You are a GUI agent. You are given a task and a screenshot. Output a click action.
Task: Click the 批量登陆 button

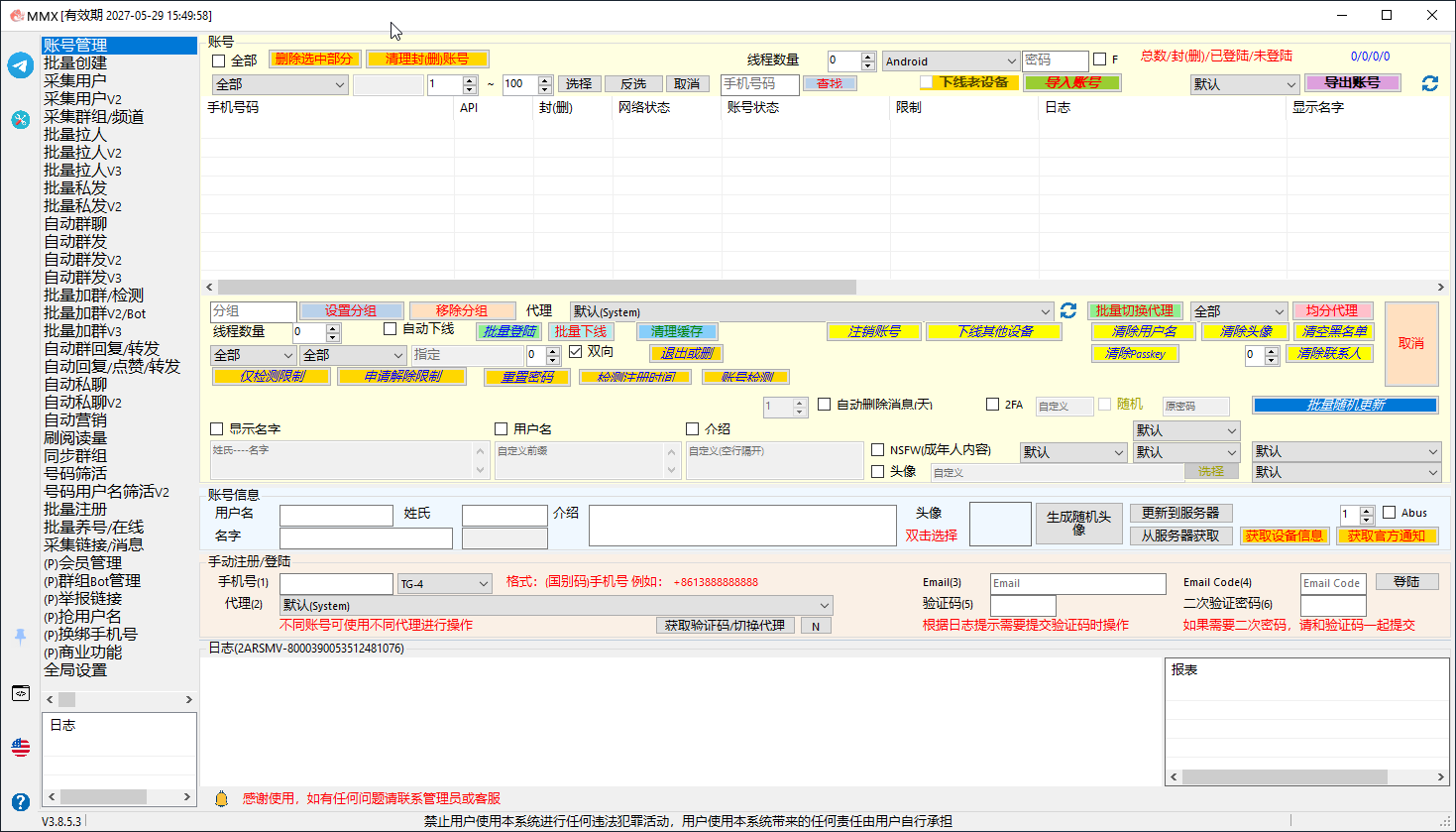[509, 331]
